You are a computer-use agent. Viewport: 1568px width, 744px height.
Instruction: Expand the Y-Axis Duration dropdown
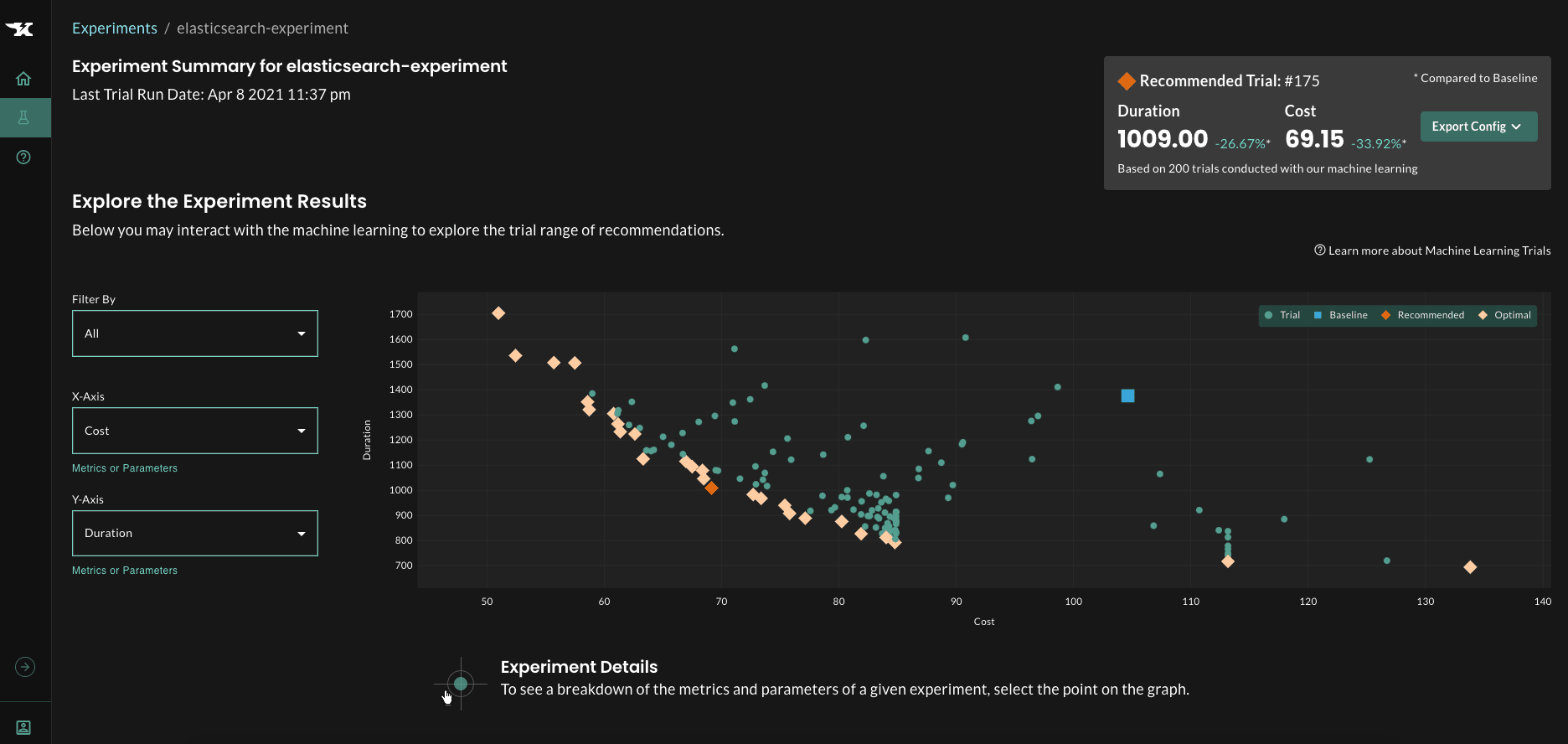[x=195, y=534]
